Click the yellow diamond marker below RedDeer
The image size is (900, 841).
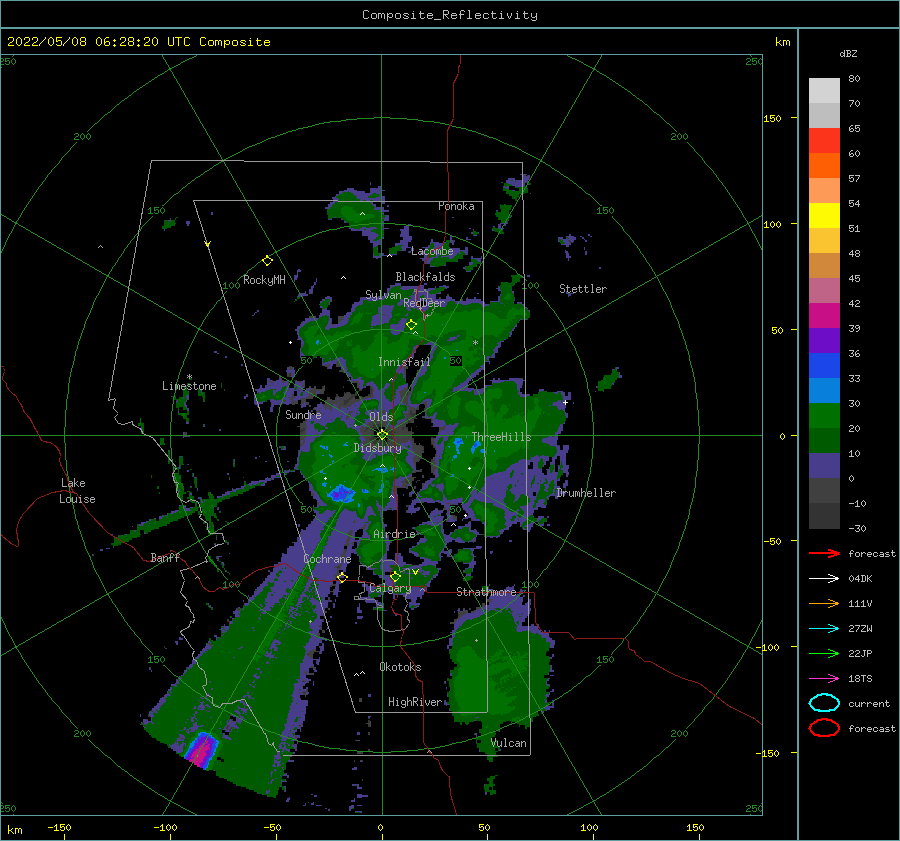pyautogui.click(x=411, y=325)
